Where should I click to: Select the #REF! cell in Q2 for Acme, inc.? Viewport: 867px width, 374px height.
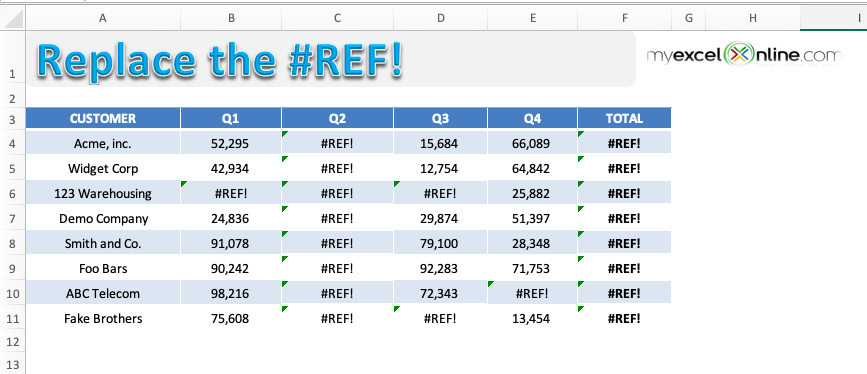point(337,143)
